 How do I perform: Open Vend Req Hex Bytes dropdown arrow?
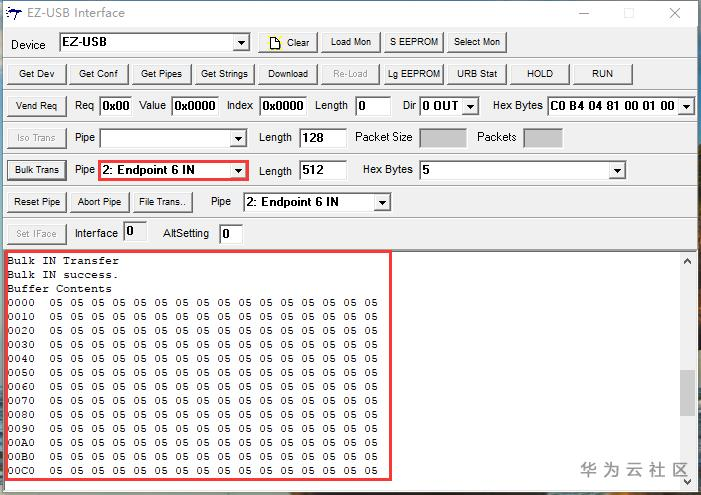coord(686,106)
